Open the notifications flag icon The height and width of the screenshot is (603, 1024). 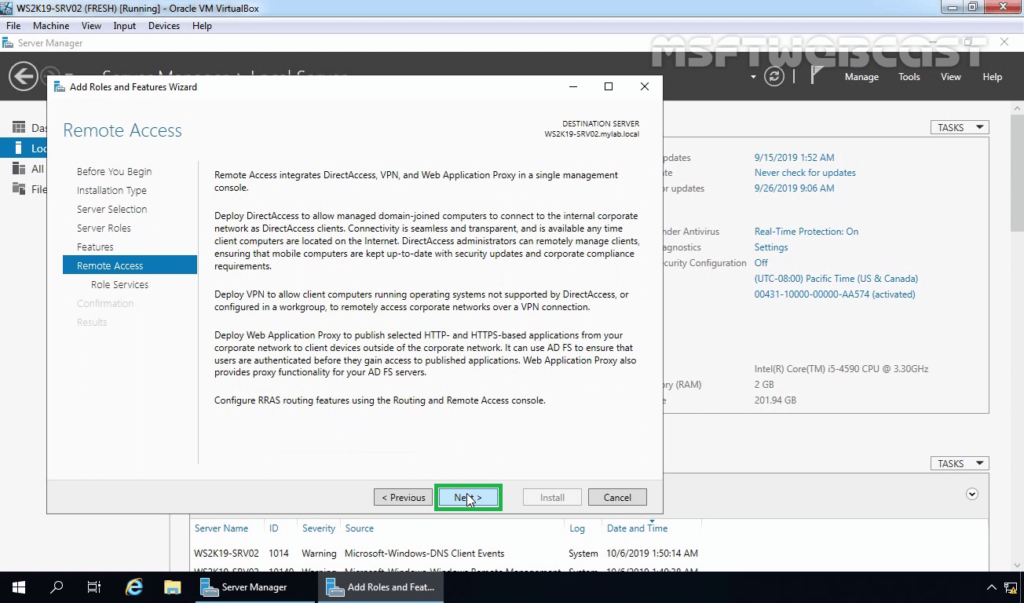[x=815, y=76]
